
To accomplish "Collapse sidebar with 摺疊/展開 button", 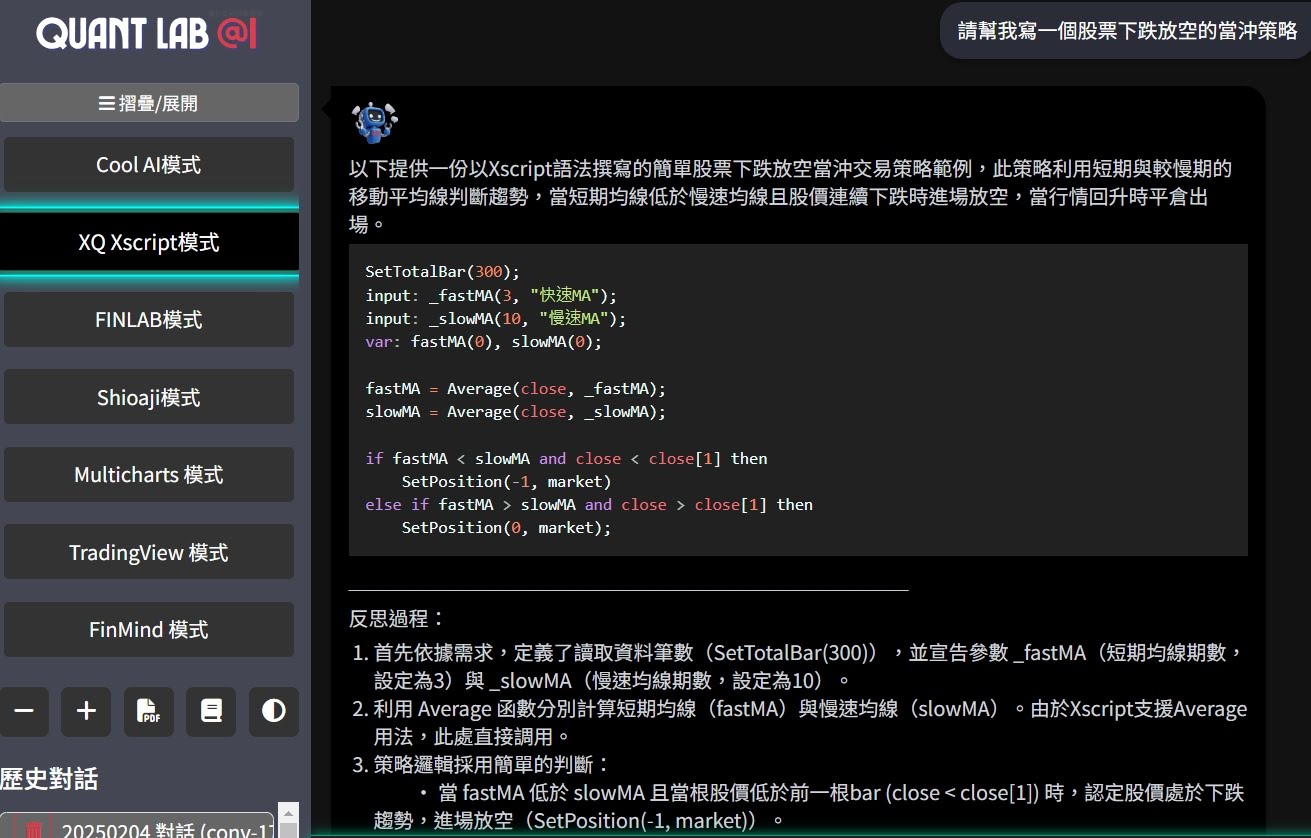I will [149, 103].
